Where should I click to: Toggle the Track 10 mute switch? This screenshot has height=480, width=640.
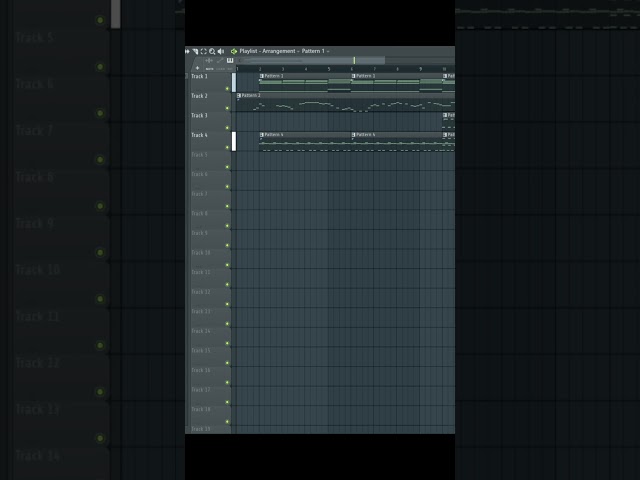coord(227,265)
